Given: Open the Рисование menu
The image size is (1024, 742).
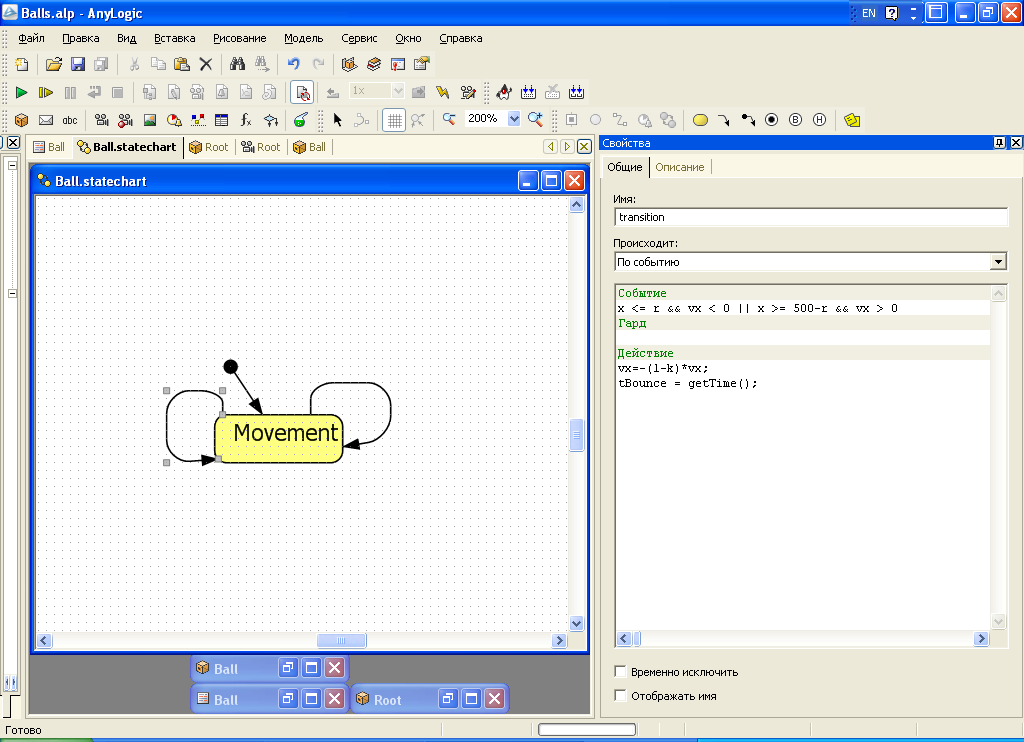Looking at the screenshot, I should (240, 39).
